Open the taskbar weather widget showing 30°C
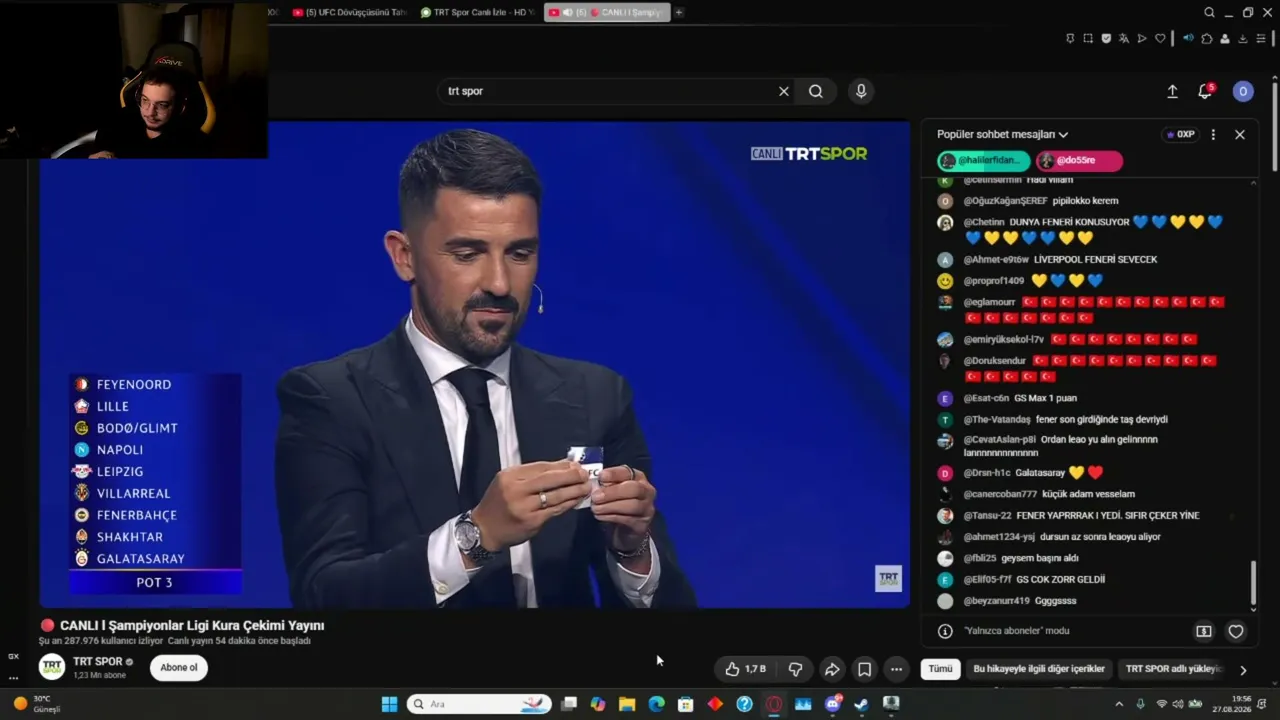This screenshot has width=1280, height=720. coord(36,704)
